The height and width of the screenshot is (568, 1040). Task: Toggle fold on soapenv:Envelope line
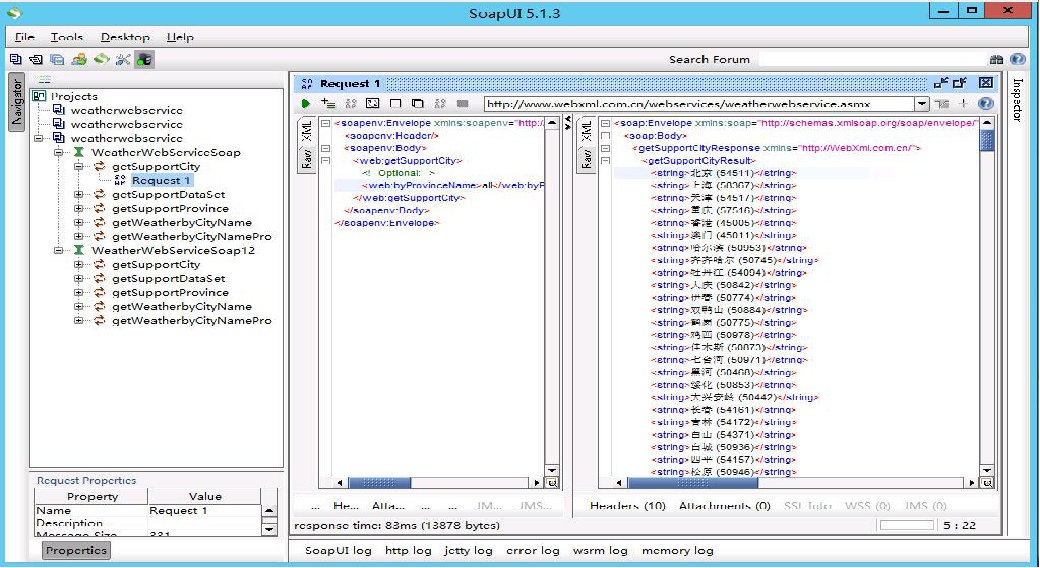(326, 123)
